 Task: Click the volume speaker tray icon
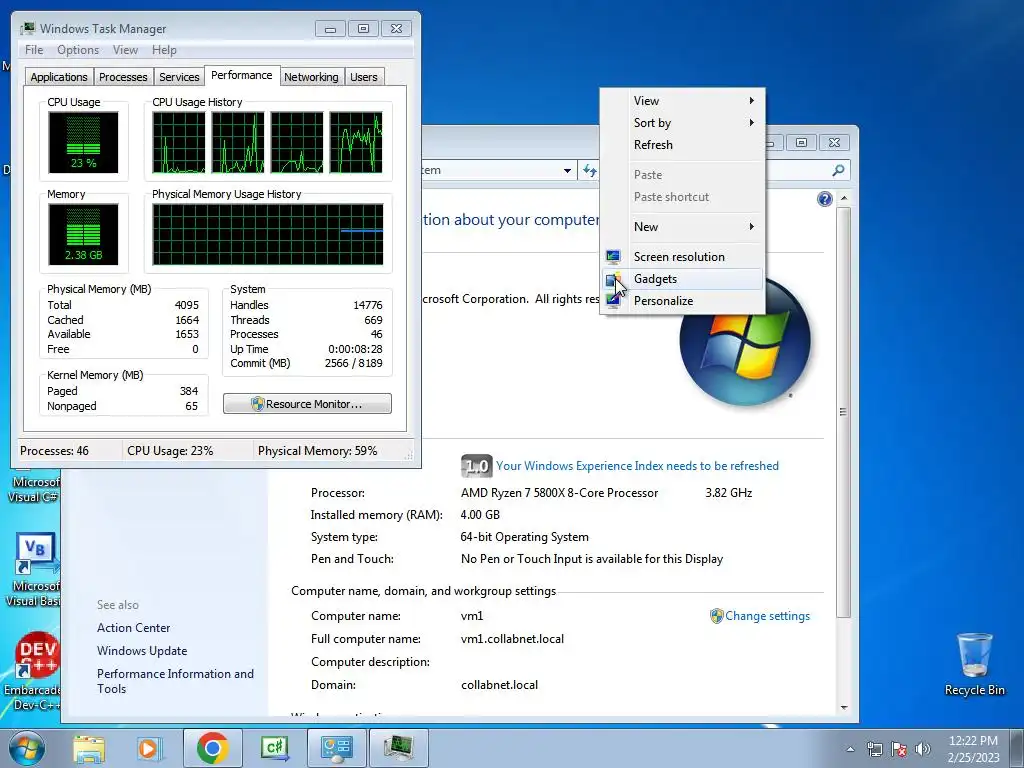[922, 749]
